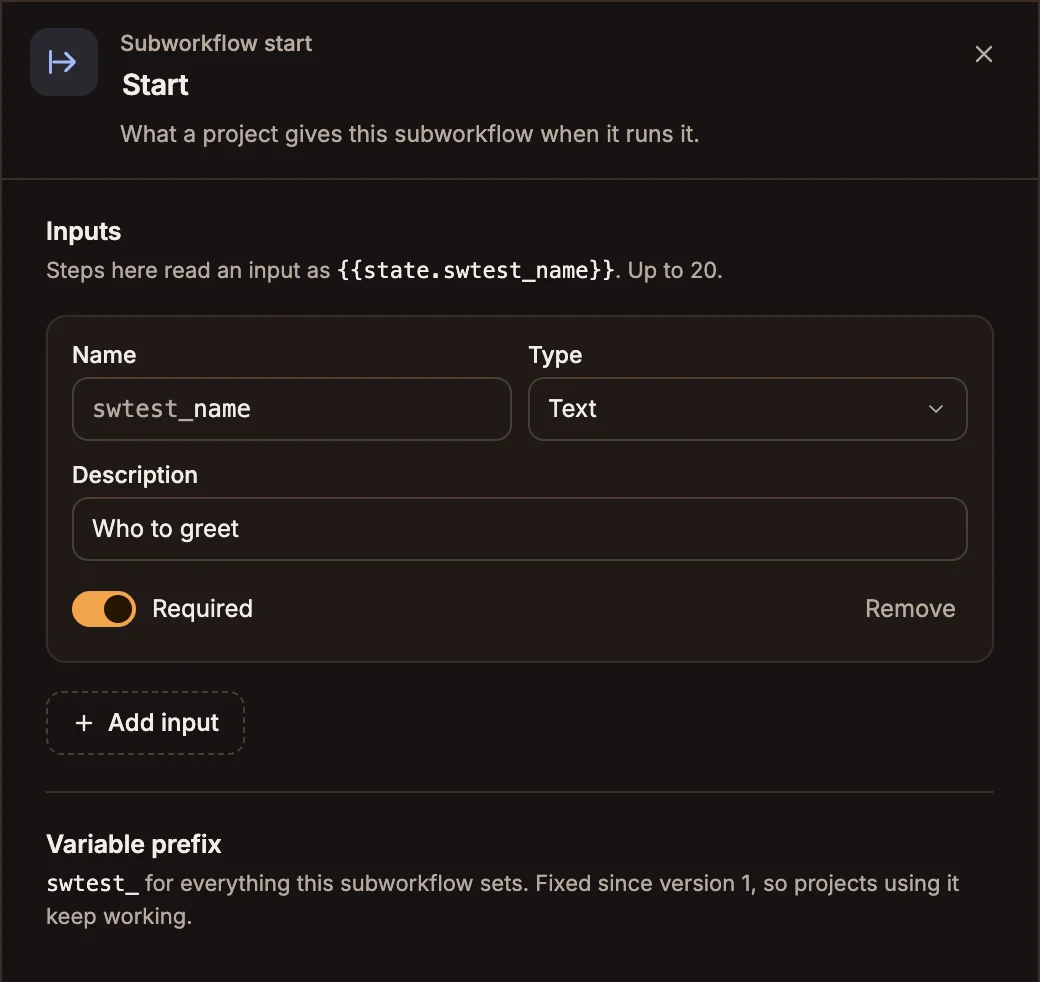The image size is (1040, 982).
Task: Click the 'Required' label text
Action: (203, 609)
